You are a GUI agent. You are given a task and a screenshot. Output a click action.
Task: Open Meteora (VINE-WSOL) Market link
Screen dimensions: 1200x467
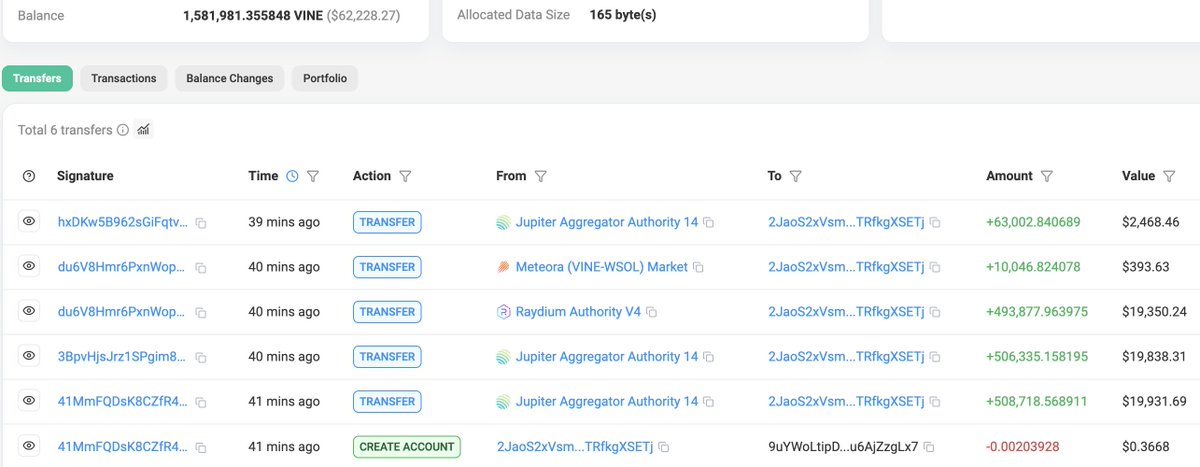(602, 267)
